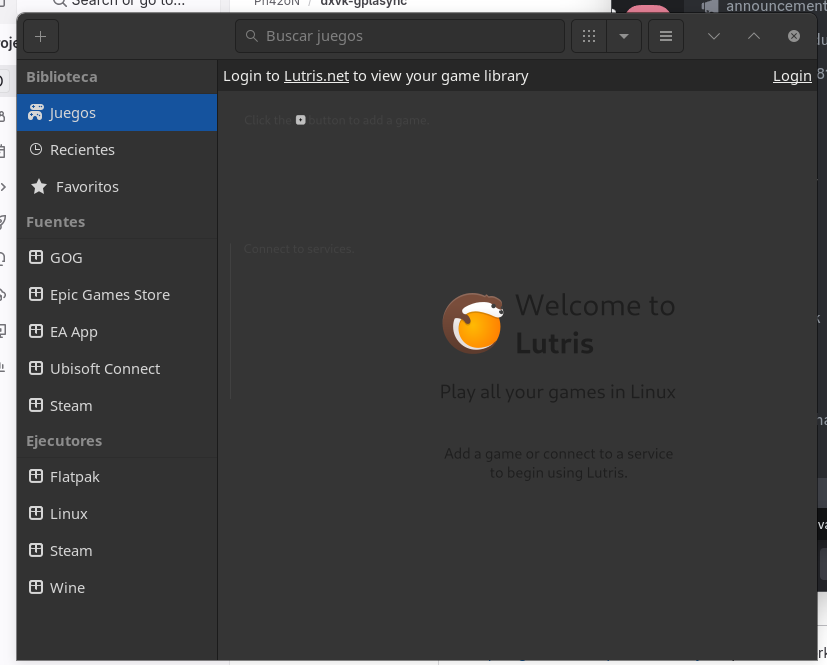Viewport: 827px width, 665px height.
Task: Open the view options dropdown arrow
Action: pyautogui.click(x=624, y=36)
